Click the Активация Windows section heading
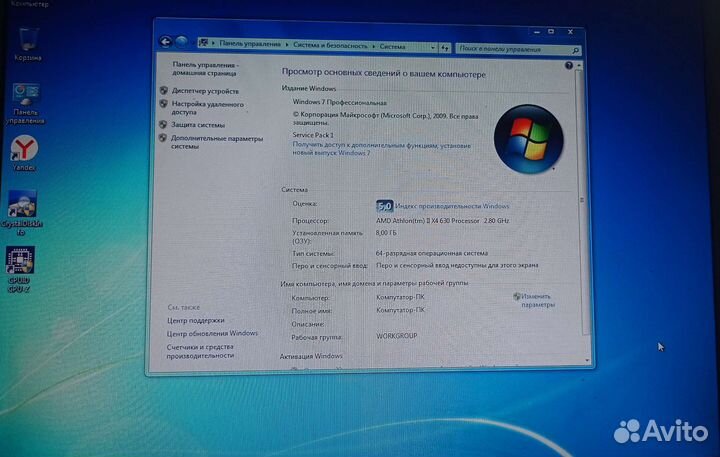 click(x=311, y=356)
